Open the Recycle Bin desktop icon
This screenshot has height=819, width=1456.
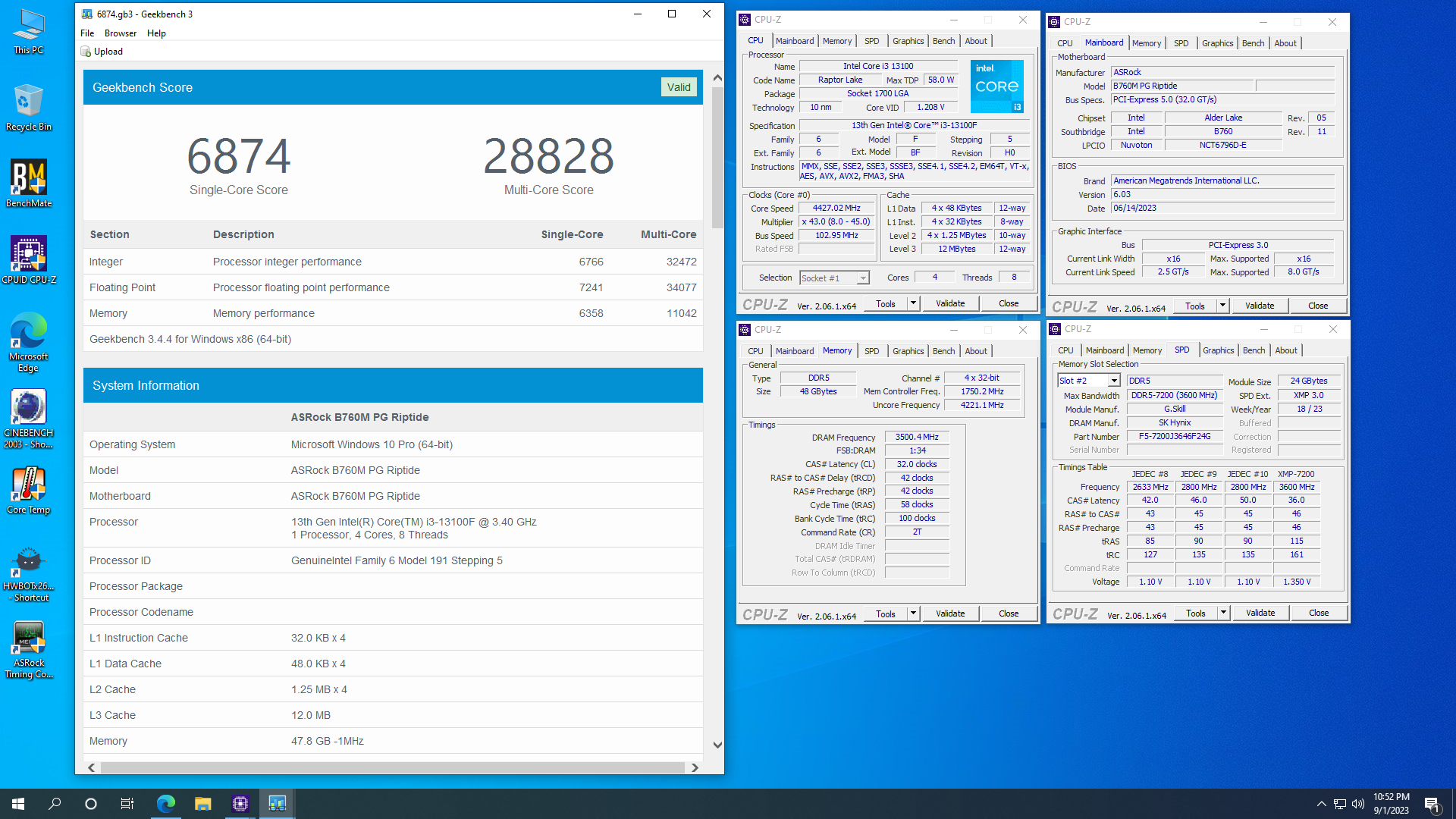pyautogui.click(x=29, y=108)
